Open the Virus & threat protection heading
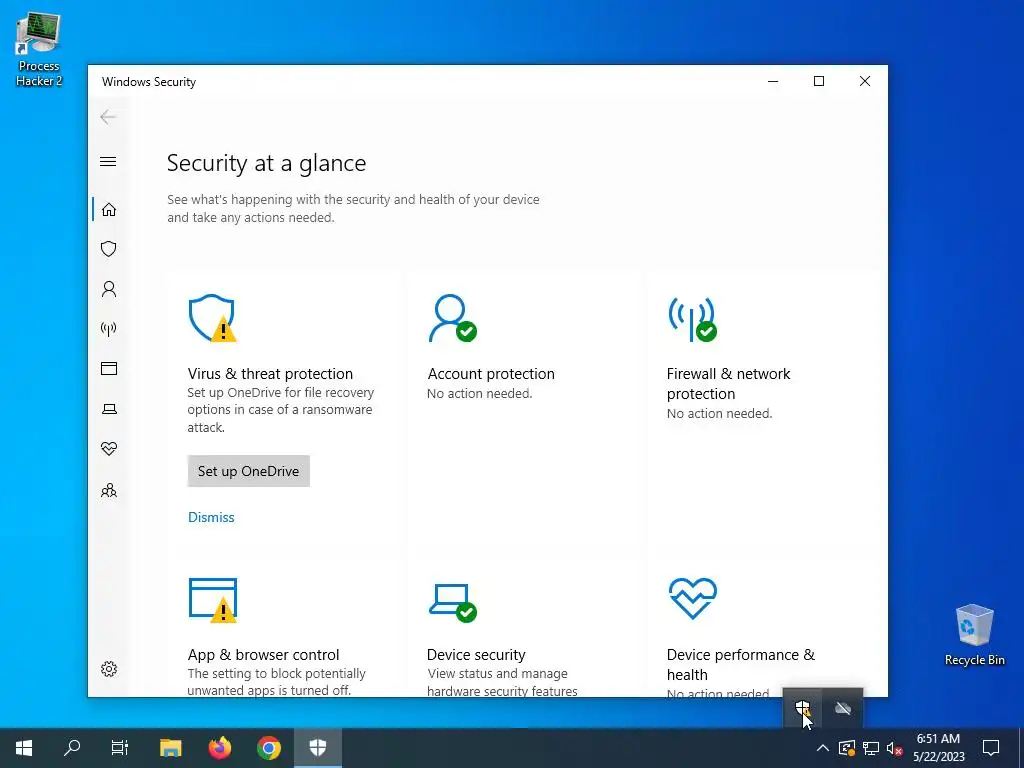This screenshot has width=1024, height=768. point(270,374)
